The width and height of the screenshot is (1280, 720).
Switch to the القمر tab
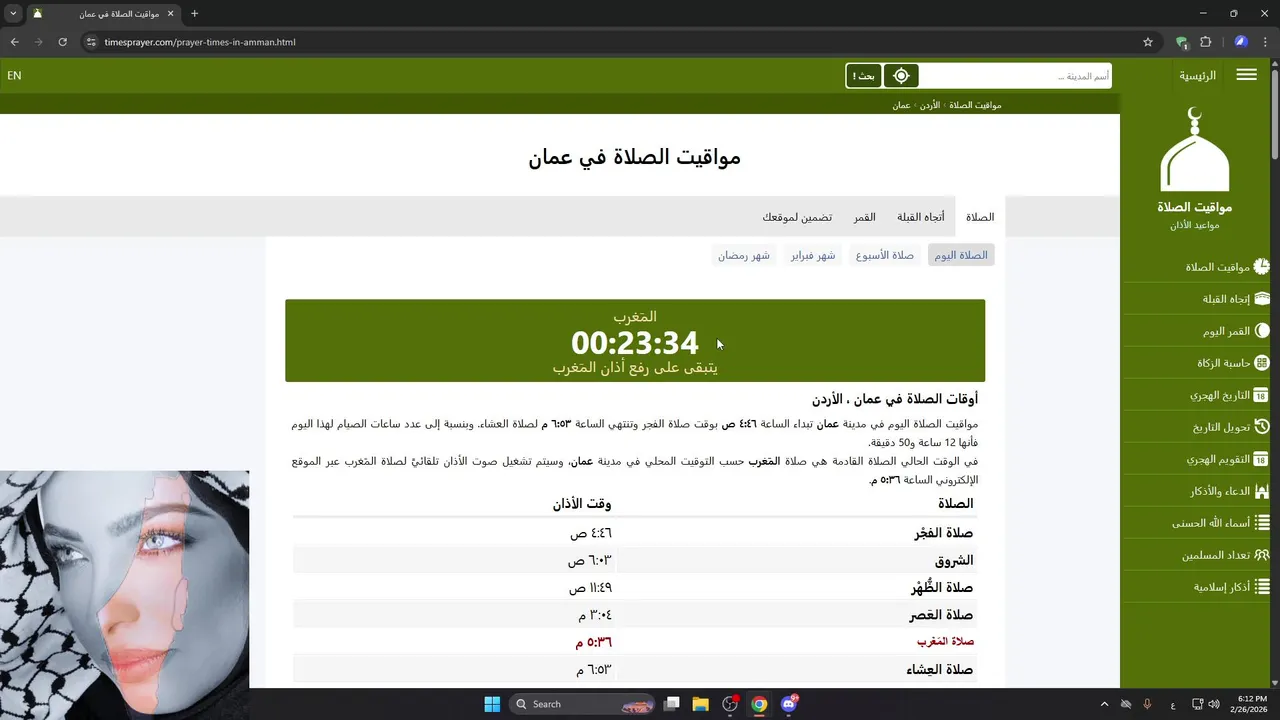click(865, 217)
